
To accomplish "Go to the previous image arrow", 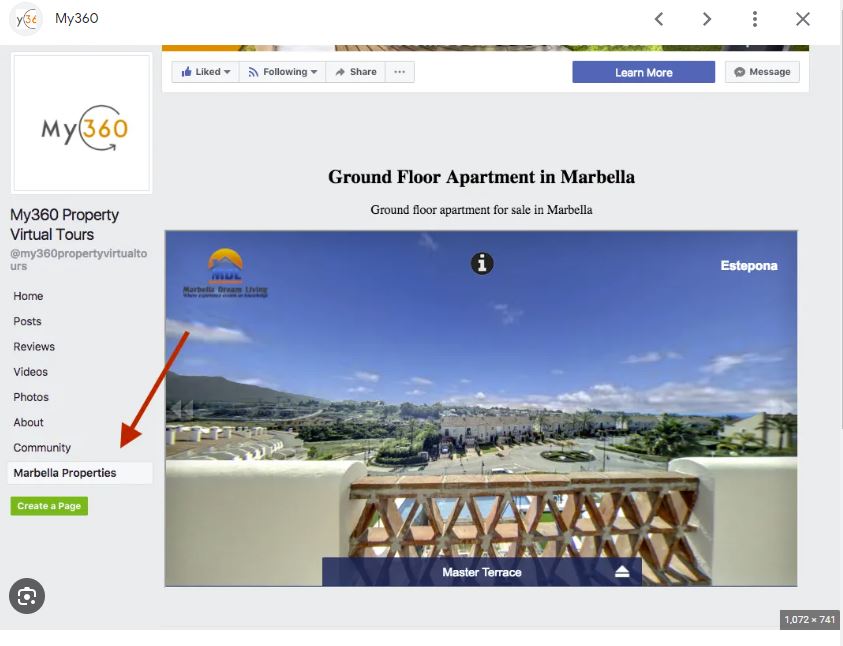I will coord(659,19).
